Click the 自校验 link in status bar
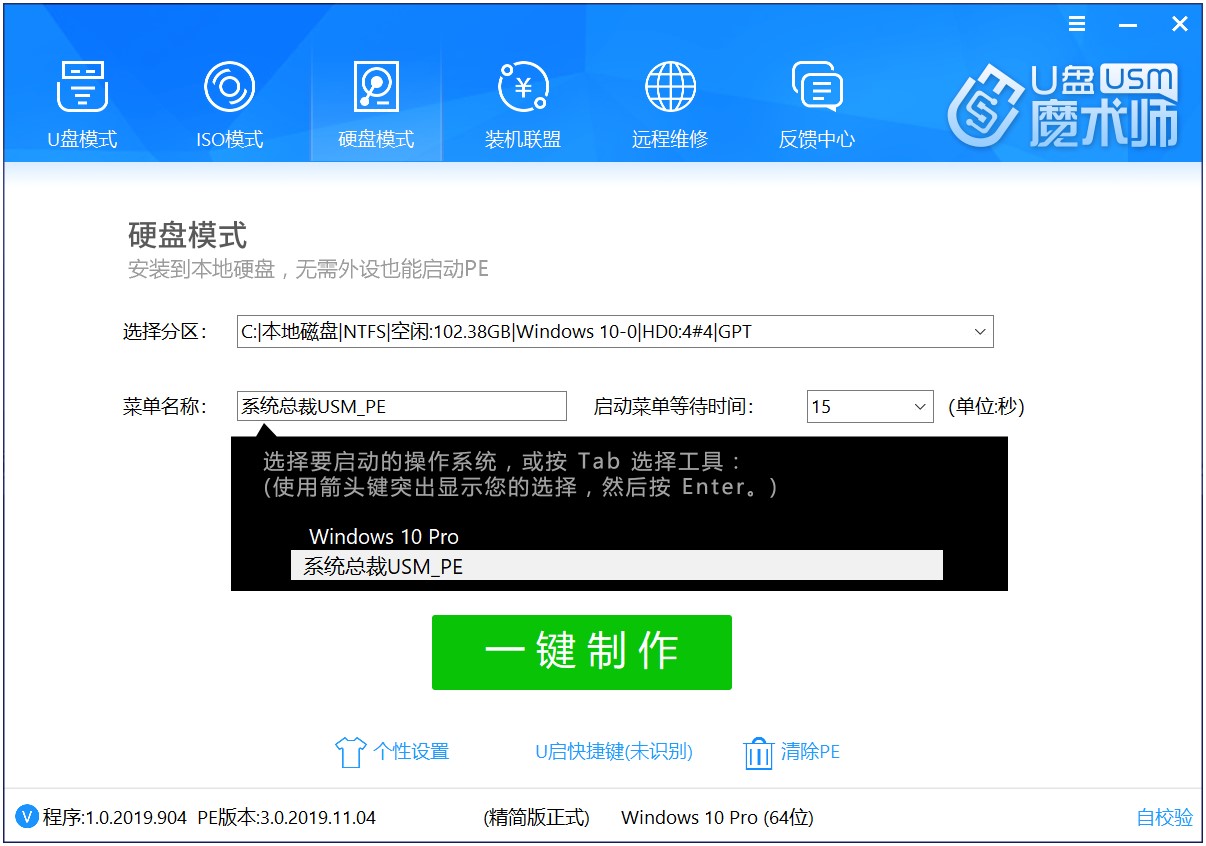Image resolution: width=1206 pixels, height=846 pixels. [1165, 817]
